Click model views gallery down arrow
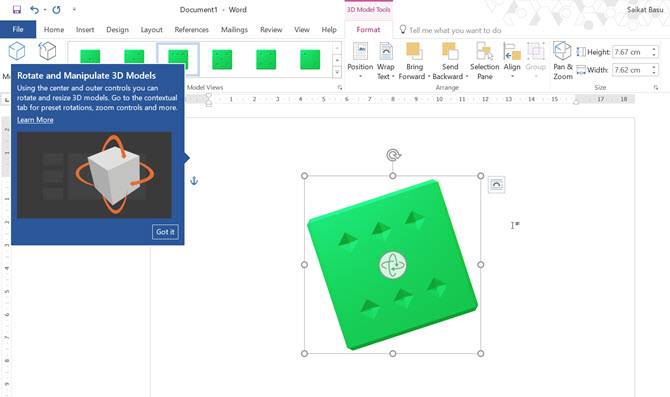 click(x=337, y=60)
